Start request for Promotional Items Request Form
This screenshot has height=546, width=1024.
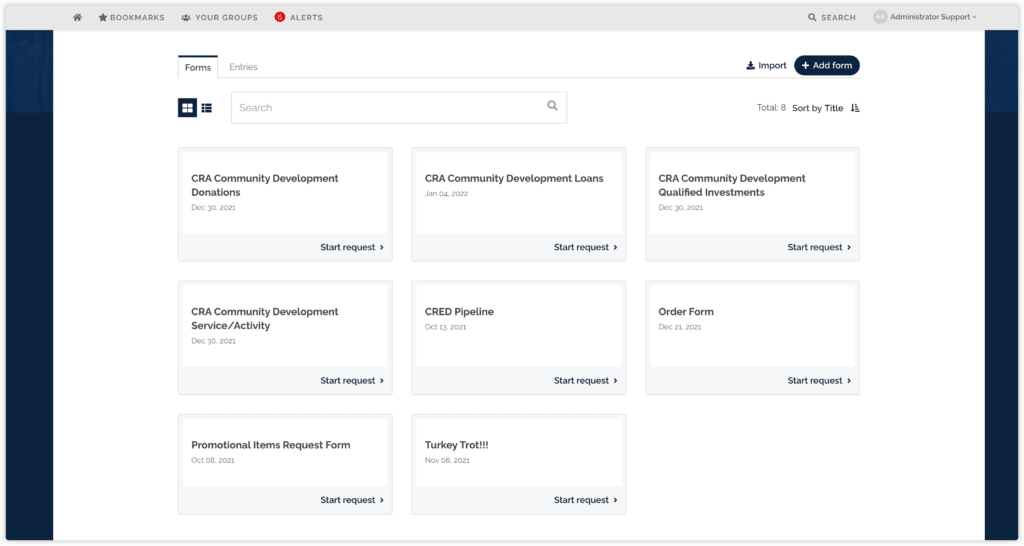[352, 500]
